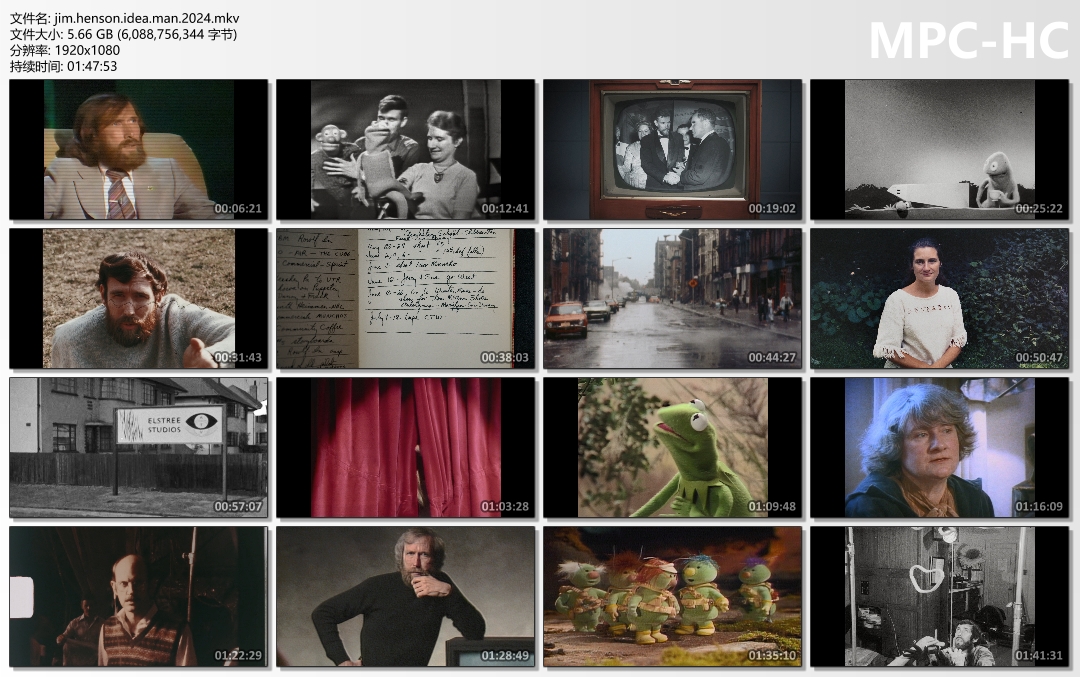1080x677 pixels.
Task: Click bald man in vest thumbnail at 01:22:29
Action: (139, 596)
